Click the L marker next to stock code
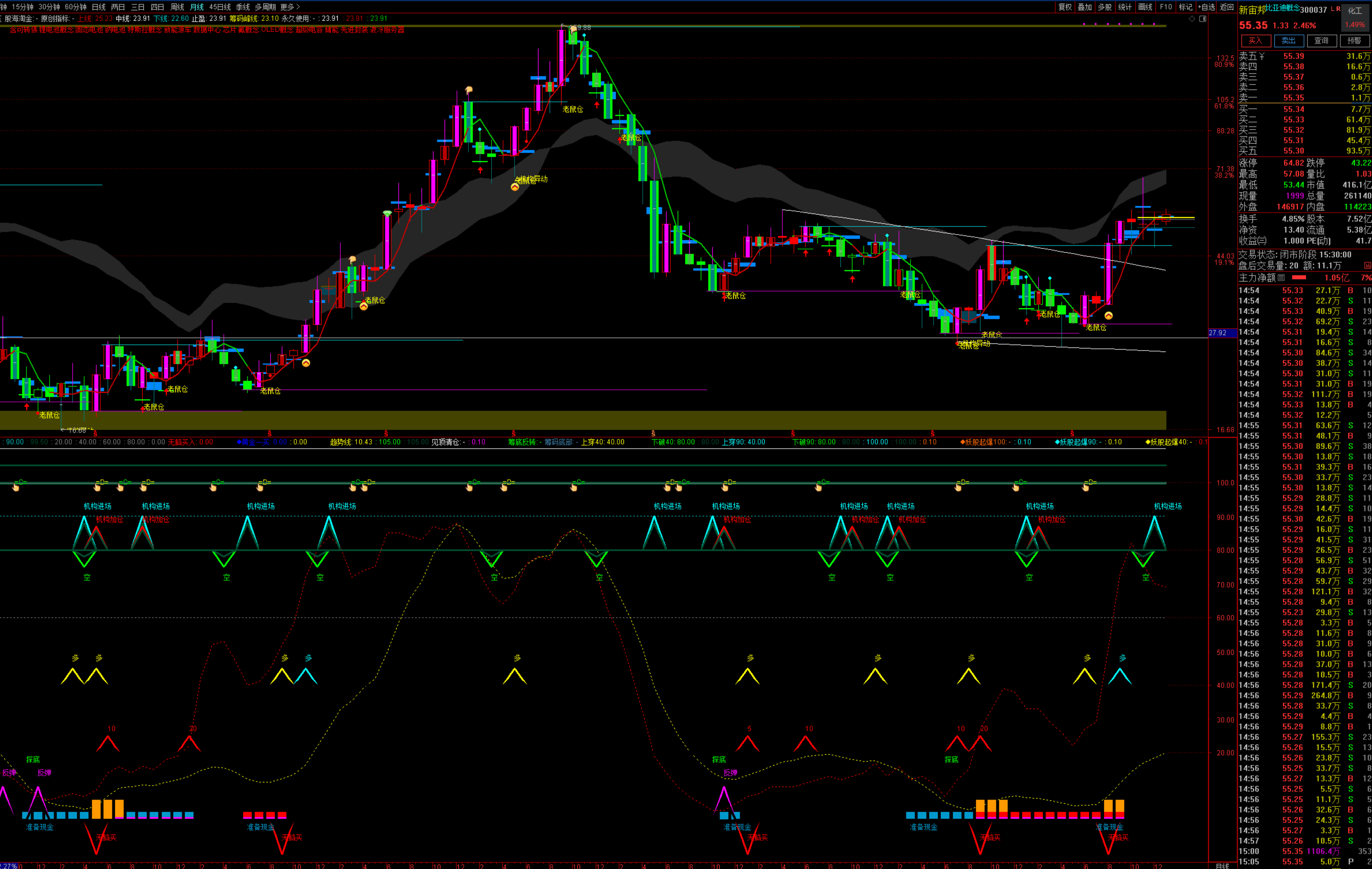The width and height of the screenshot is (1372, 869). (1332, 9)
